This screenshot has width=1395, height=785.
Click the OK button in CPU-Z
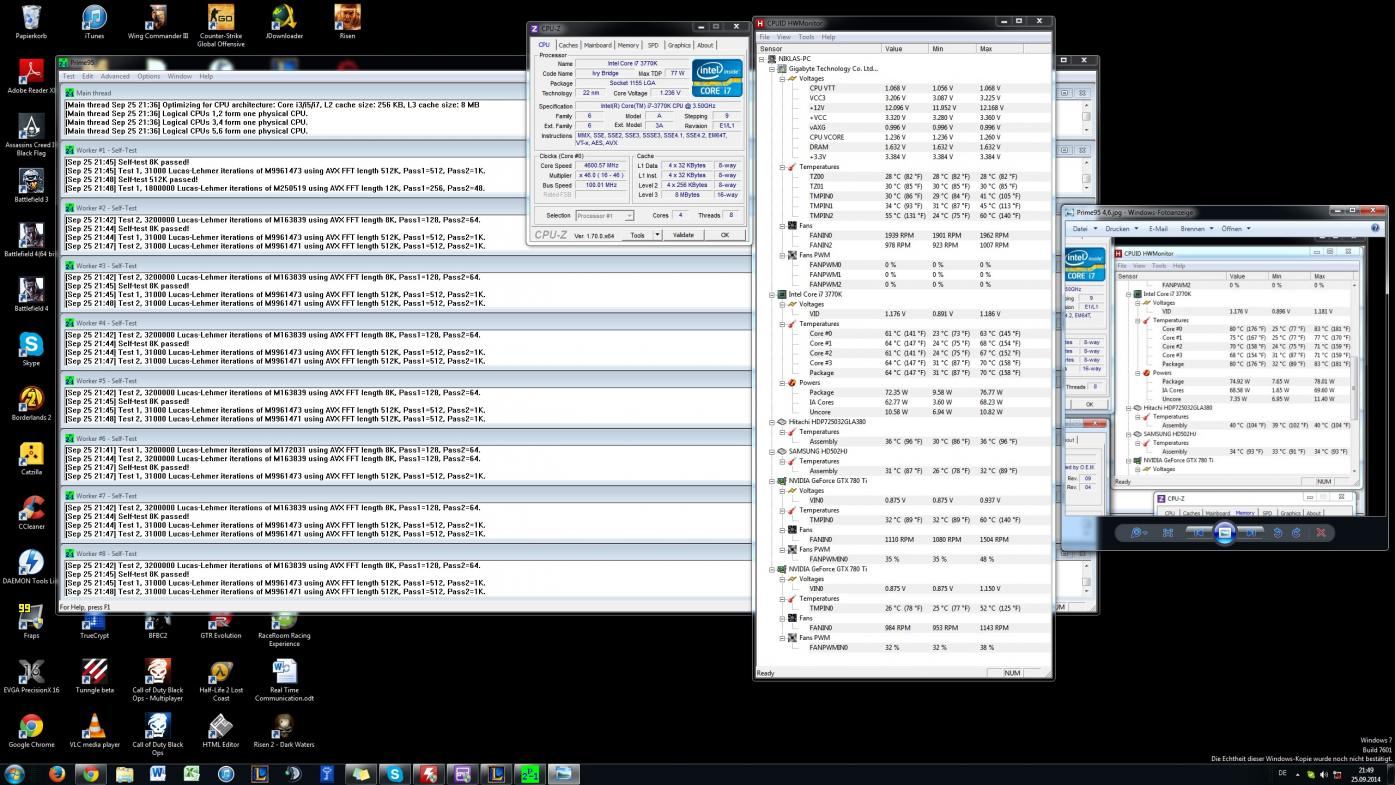[725, 235]
